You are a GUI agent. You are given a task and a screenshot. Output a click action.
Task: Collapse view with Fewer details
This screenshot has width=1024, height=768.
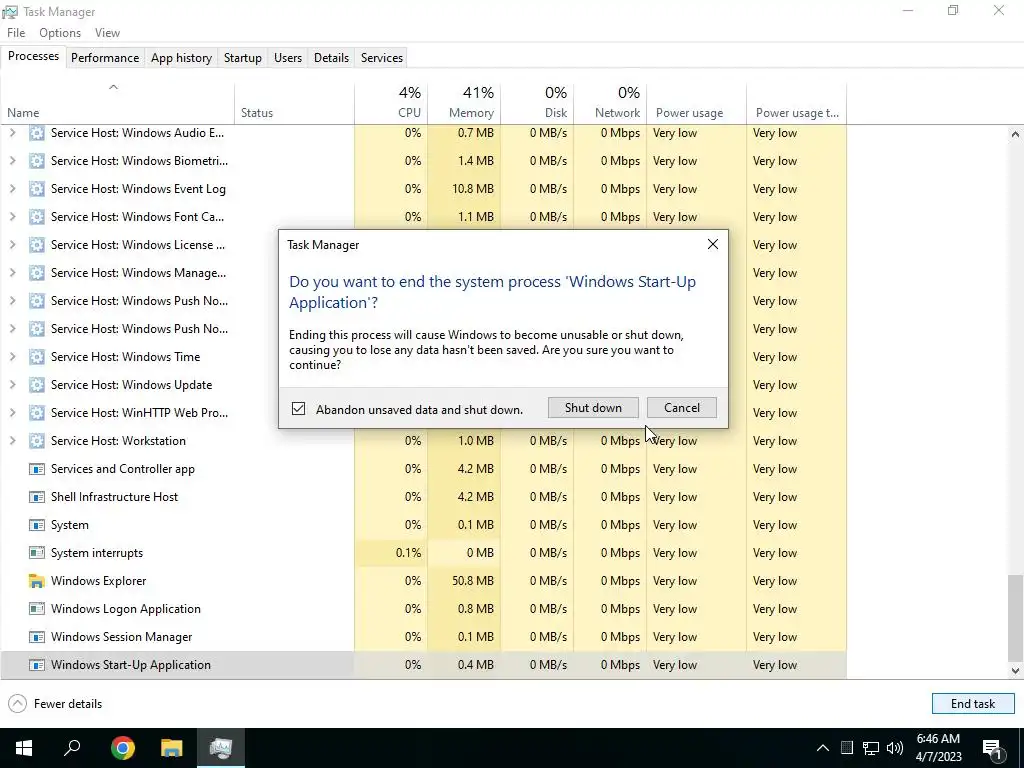55,703
